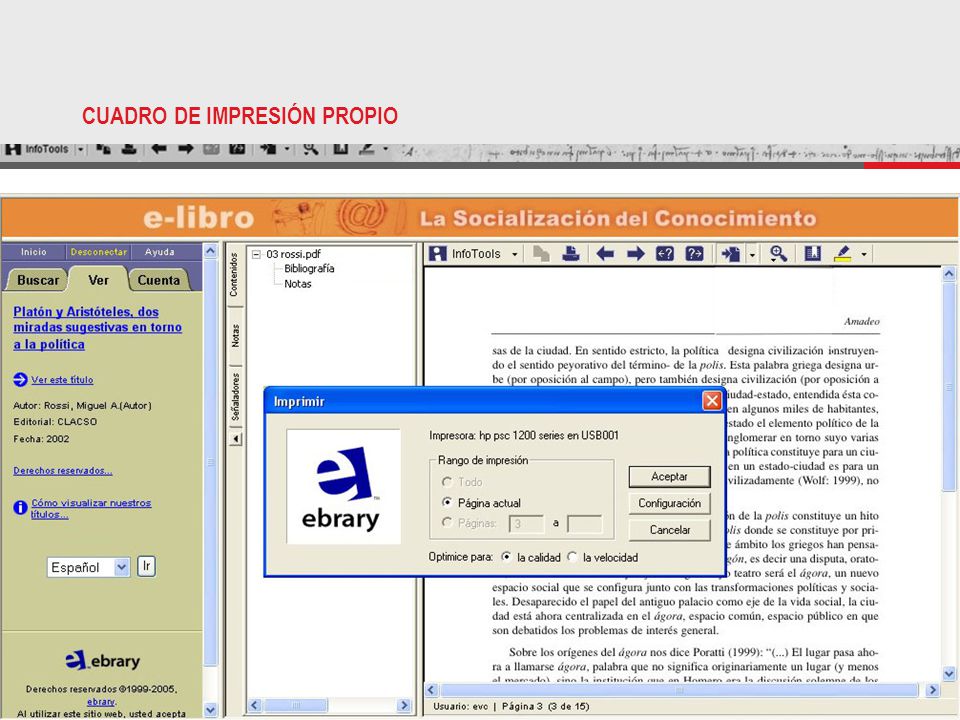Open the Platón y Aristóteles title link

coord(97,328)
